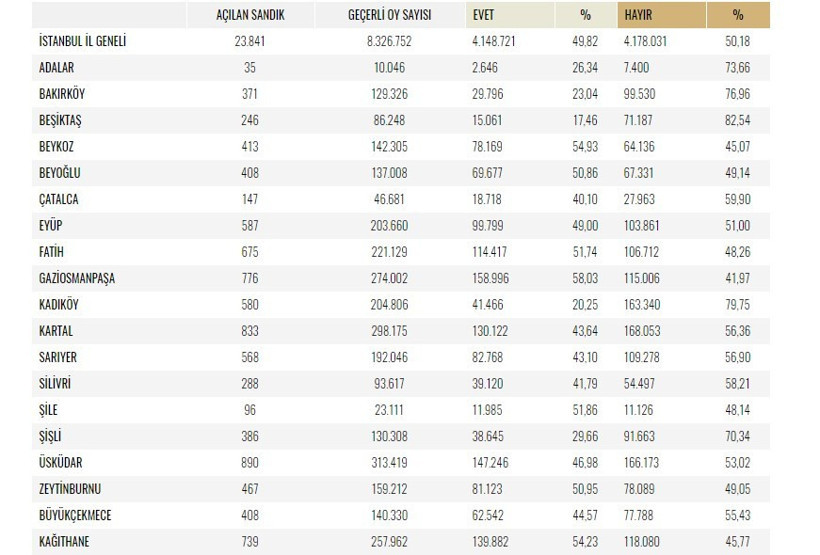Click the 8.326.752 valid votes cell

[390, 41]
